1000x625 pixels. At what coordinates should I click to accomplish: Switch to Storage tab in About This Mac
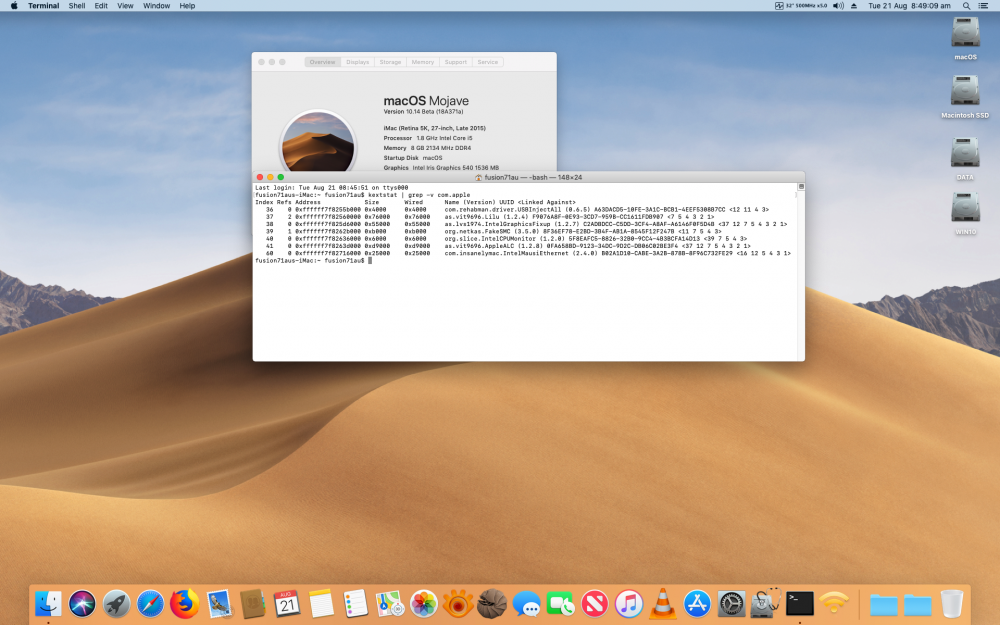[390, 62]
